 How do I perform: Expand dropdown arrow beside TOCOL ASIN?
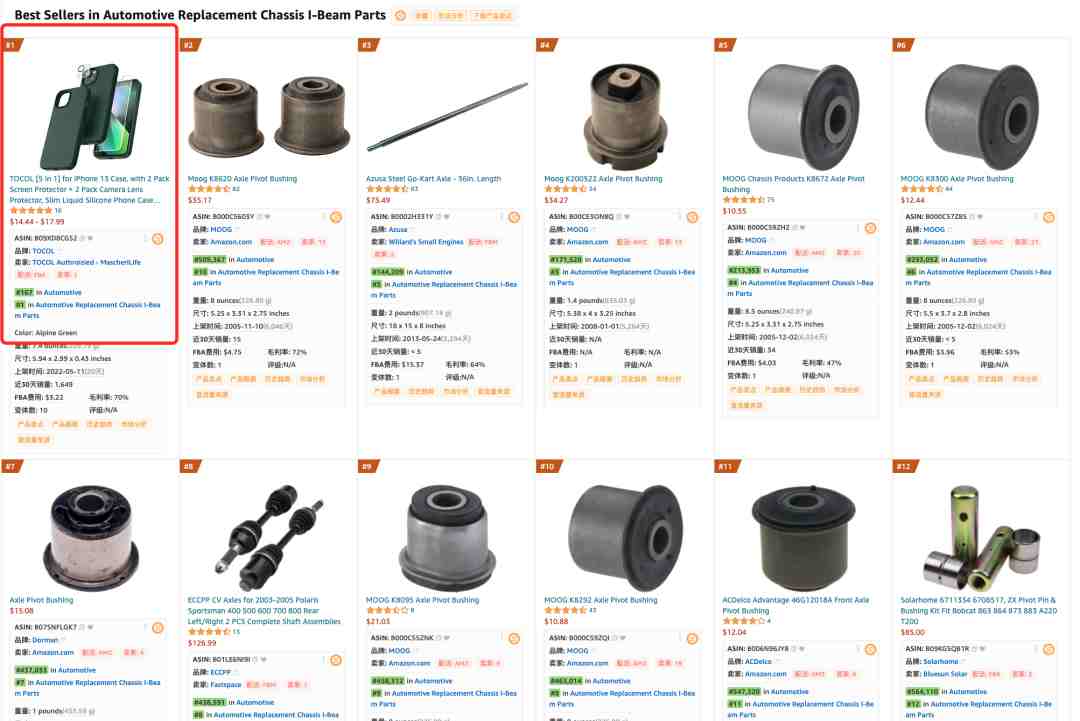pos(90,238)
